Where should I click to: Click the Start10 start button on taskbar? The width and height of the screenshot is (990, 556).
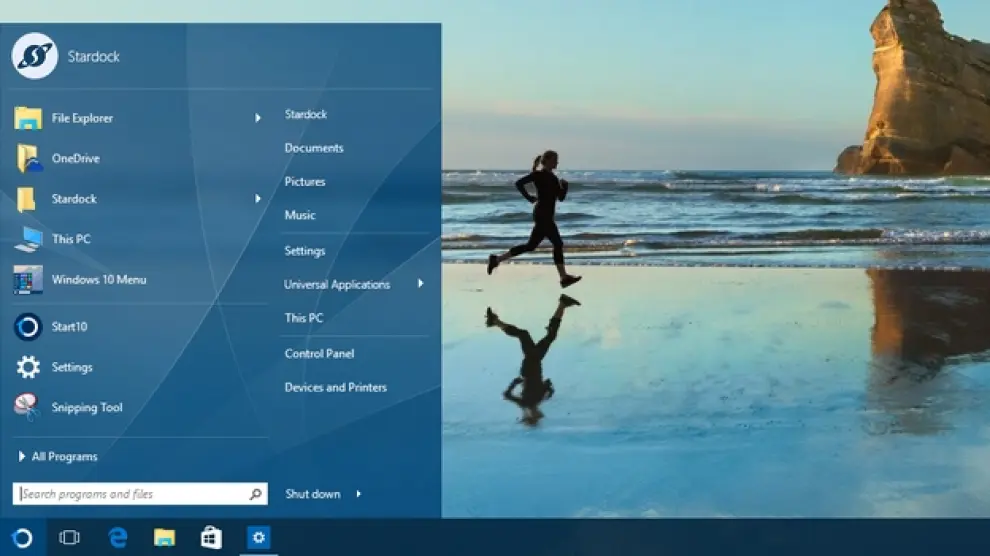pos(22,538)
